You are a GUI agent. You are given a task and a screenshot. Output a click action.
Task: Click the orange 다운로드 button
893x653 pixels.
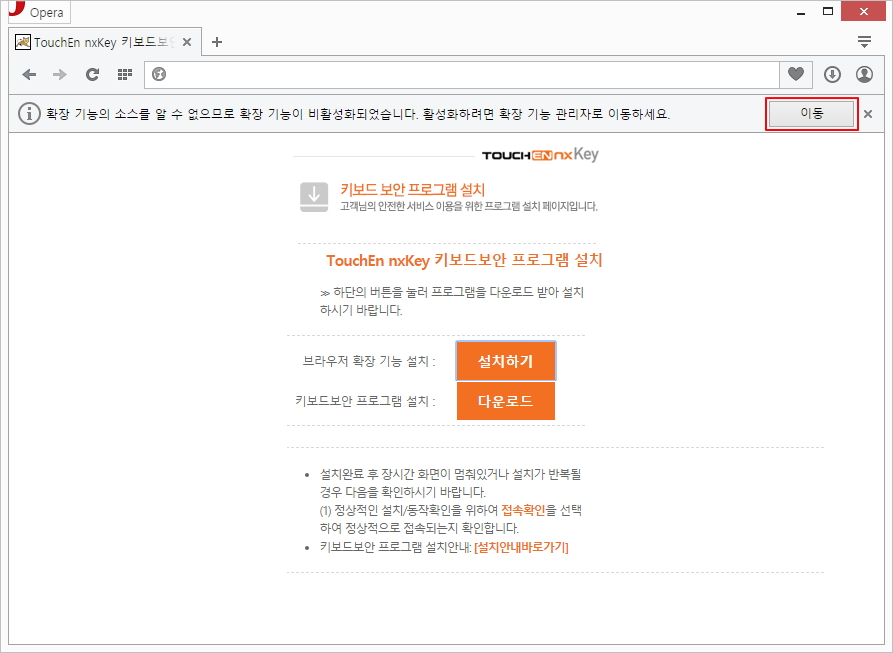coord(506,401)
